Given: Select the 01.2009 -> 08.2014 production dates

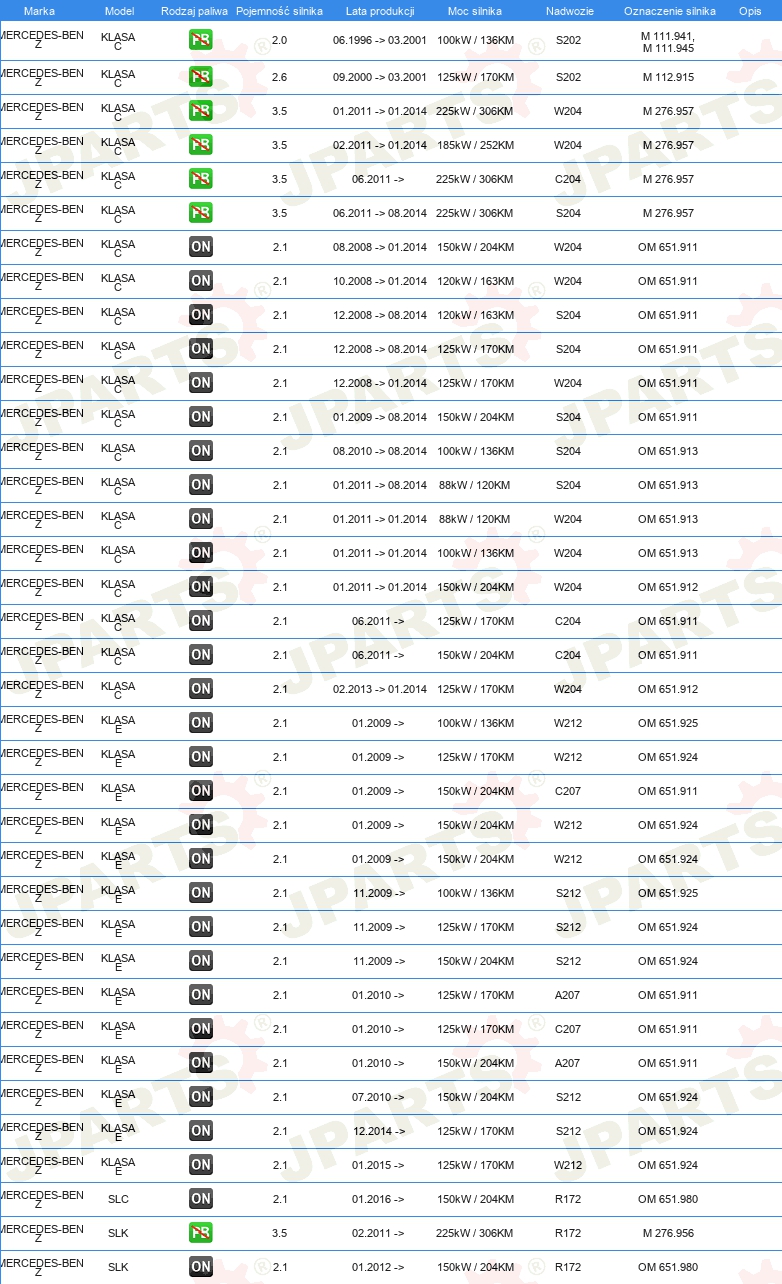Looking at the screenshot, I should click(x=380, y=417).
